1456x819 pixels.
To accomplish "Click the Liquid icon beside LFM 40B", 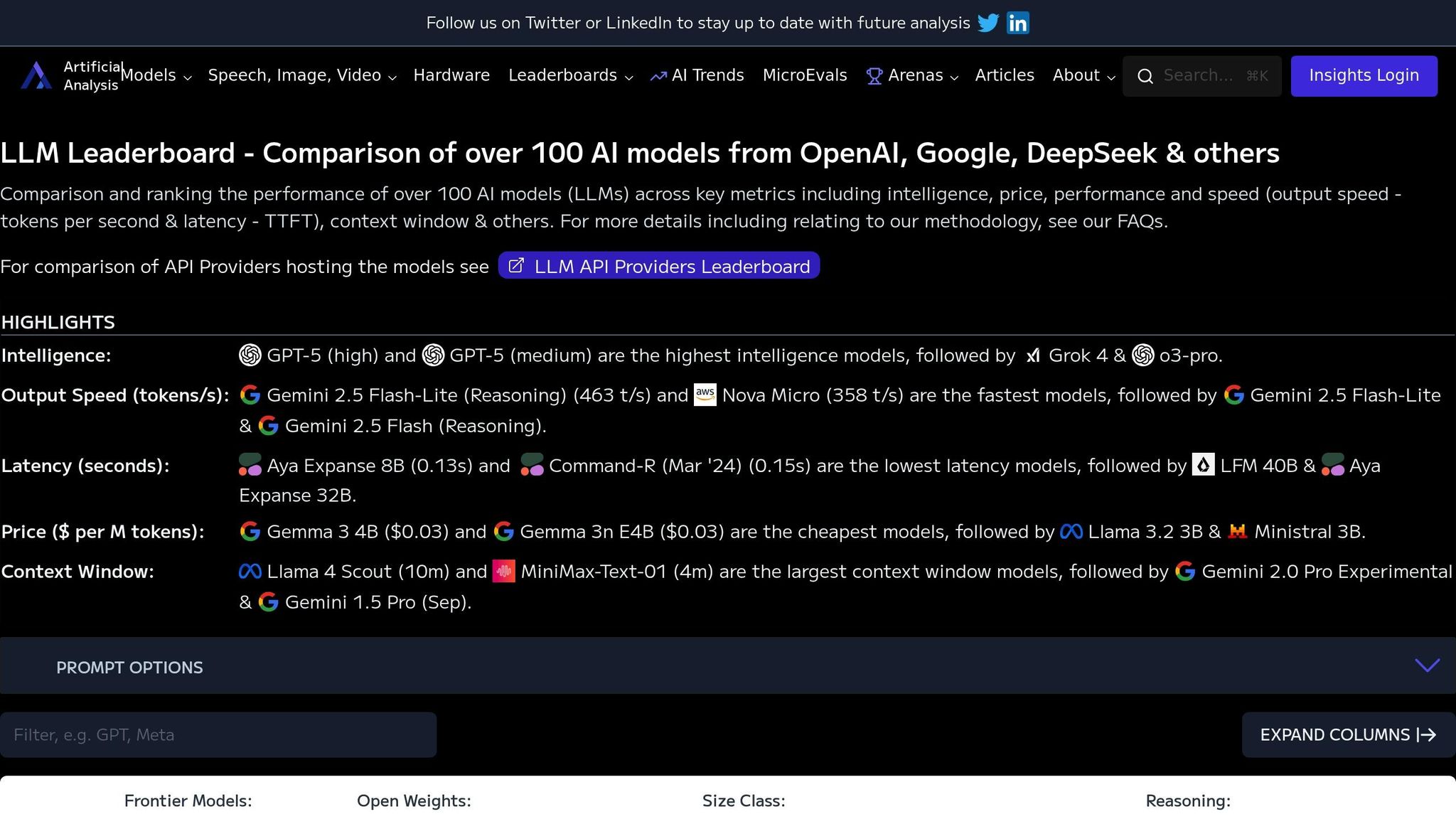I will 1203,465.
